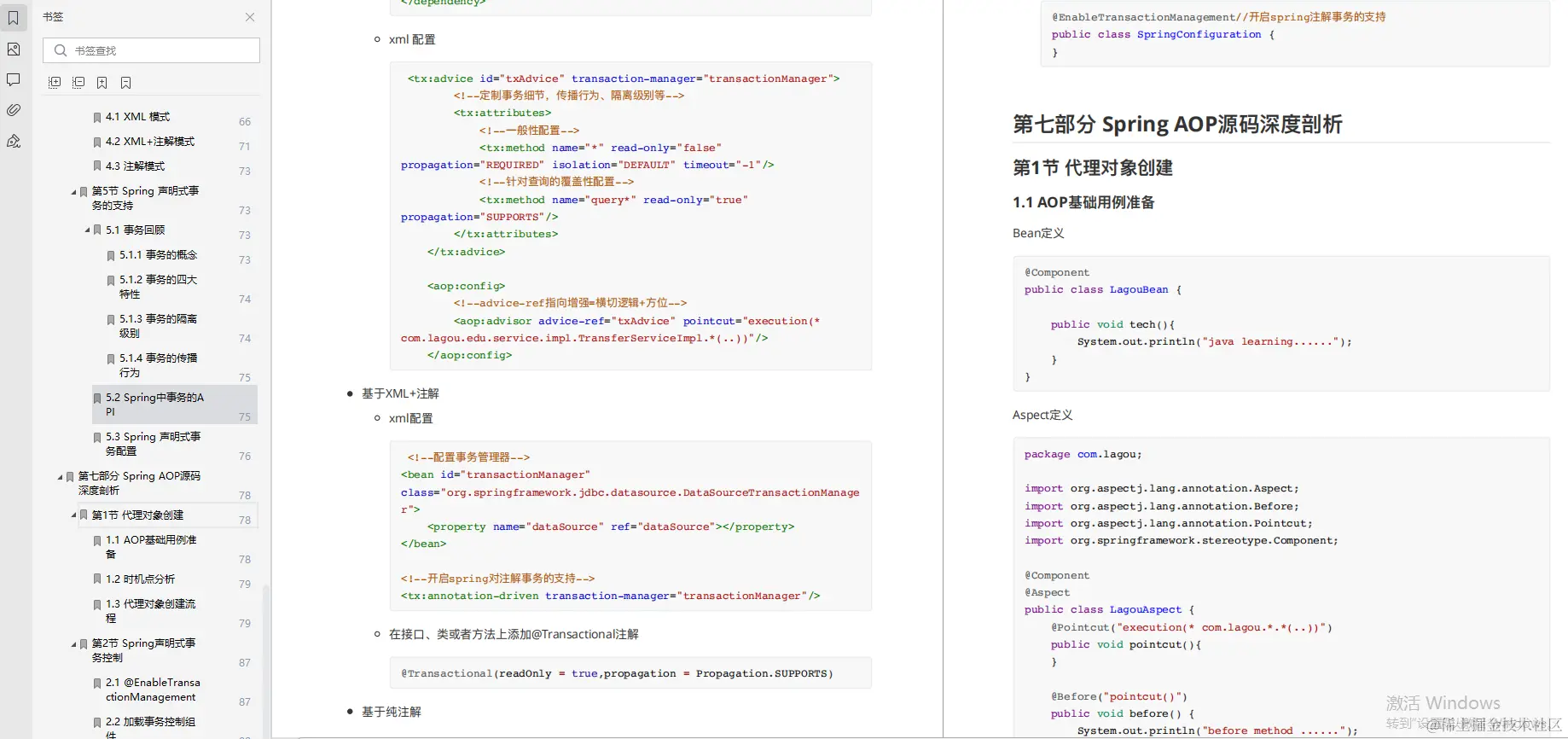This screenshot has width=1568, height=739.
Task: Click the bookmark search field
Action: (x=151, y=50)
